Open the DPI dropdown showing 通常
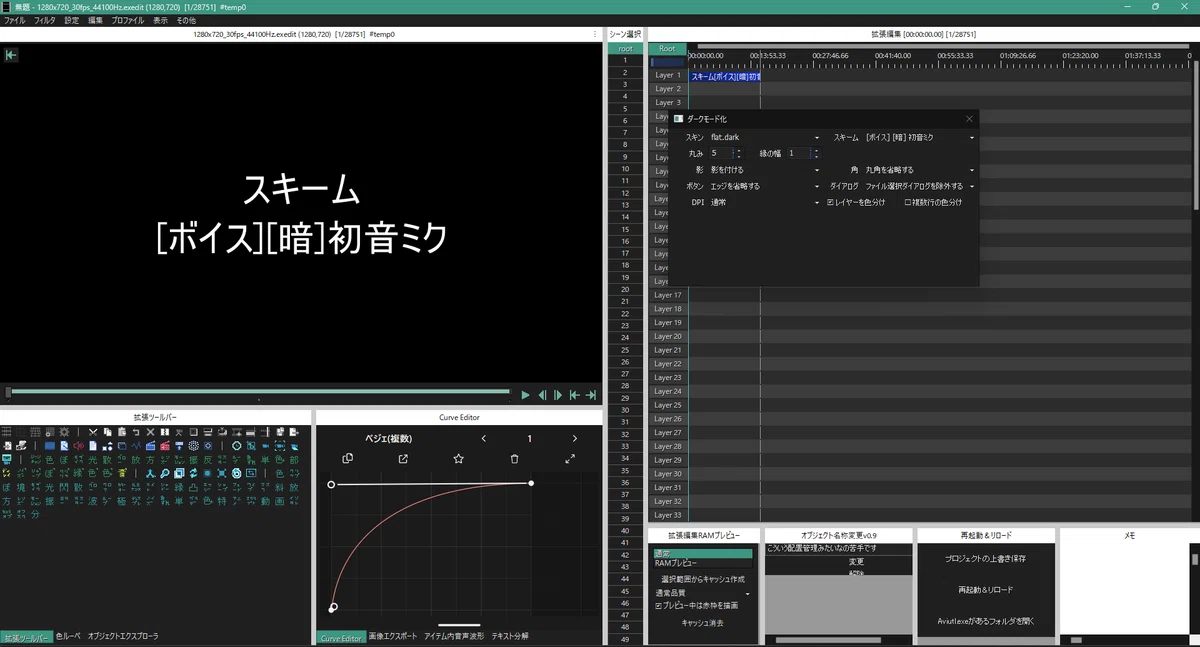This screenshot has height=647, width=1200. [764, 202]
